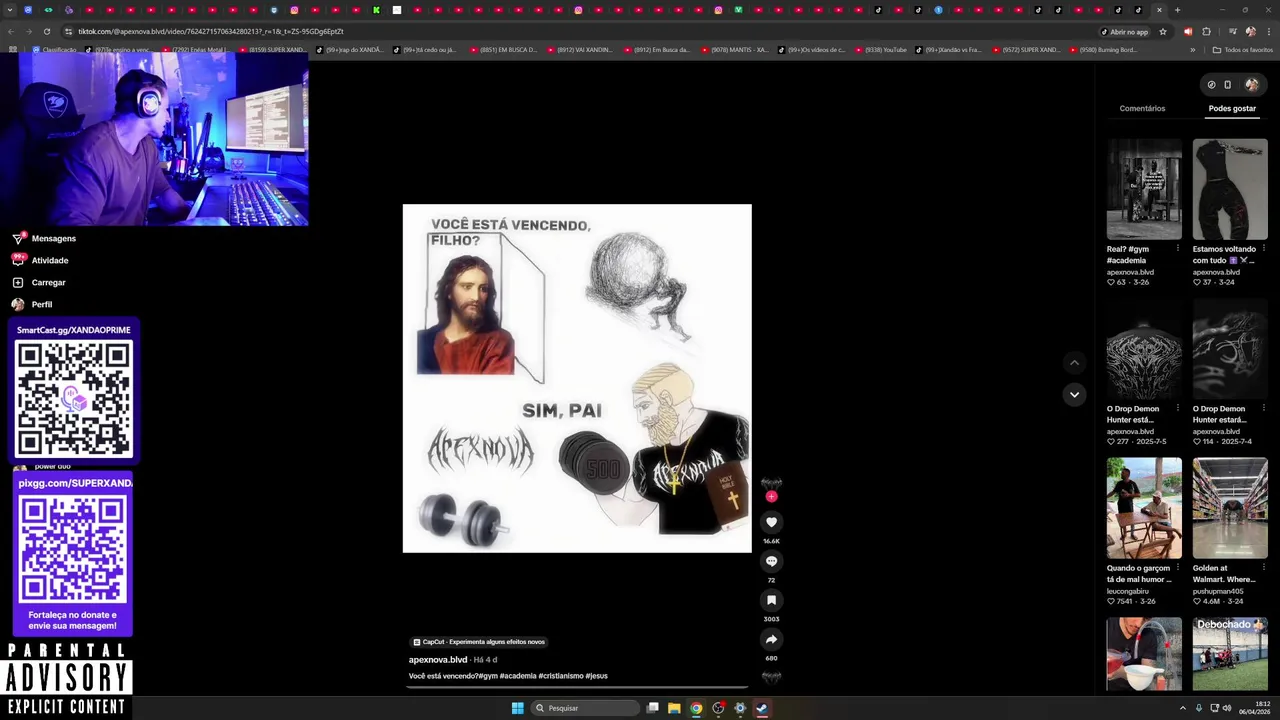This screenshot has height=720, width=1280.
Task: Open more options for 'Estamos voltando' video
Action: click(x=1263, y=249)
